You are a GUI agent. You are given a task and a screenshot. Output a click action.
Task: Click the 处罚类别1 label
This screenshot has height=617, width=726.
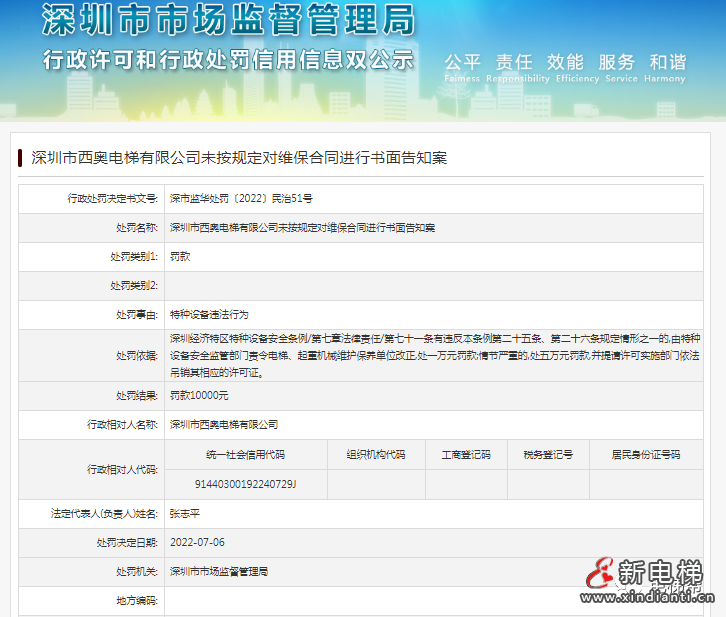[134, 256]
